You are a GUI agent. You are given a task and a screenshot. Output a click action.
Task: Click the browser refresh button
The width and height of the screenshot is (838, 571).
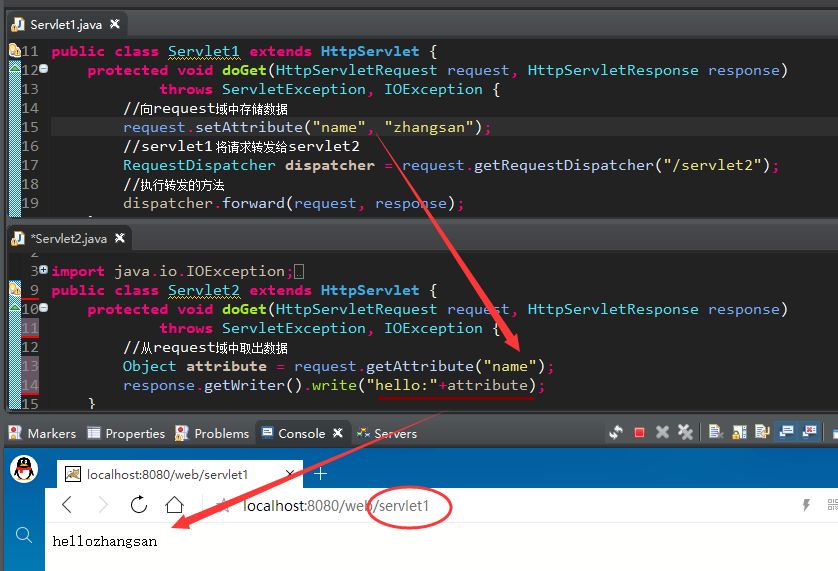(x=139, y=505)
